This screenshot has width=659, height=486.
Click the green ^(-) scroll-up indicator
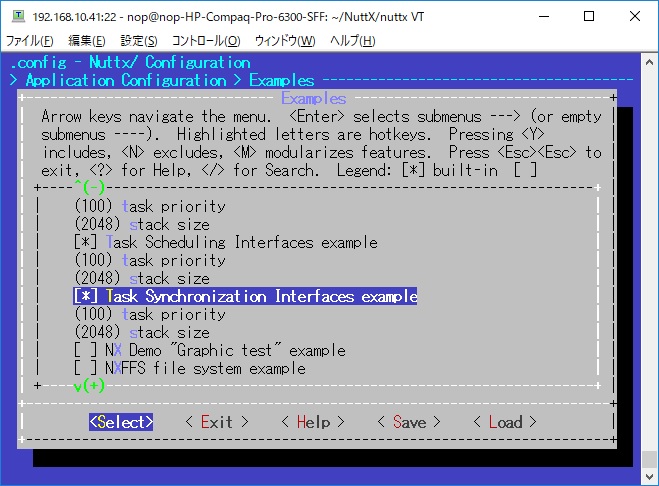click(90, 187)
